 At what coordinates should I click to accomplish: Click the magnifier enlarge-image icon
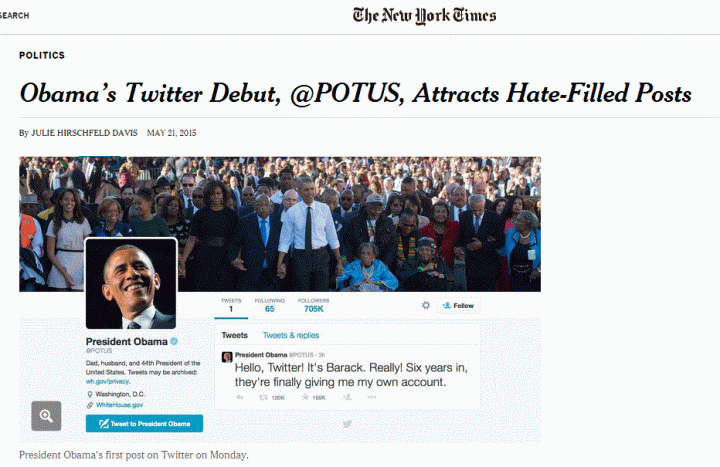(46, 416)
